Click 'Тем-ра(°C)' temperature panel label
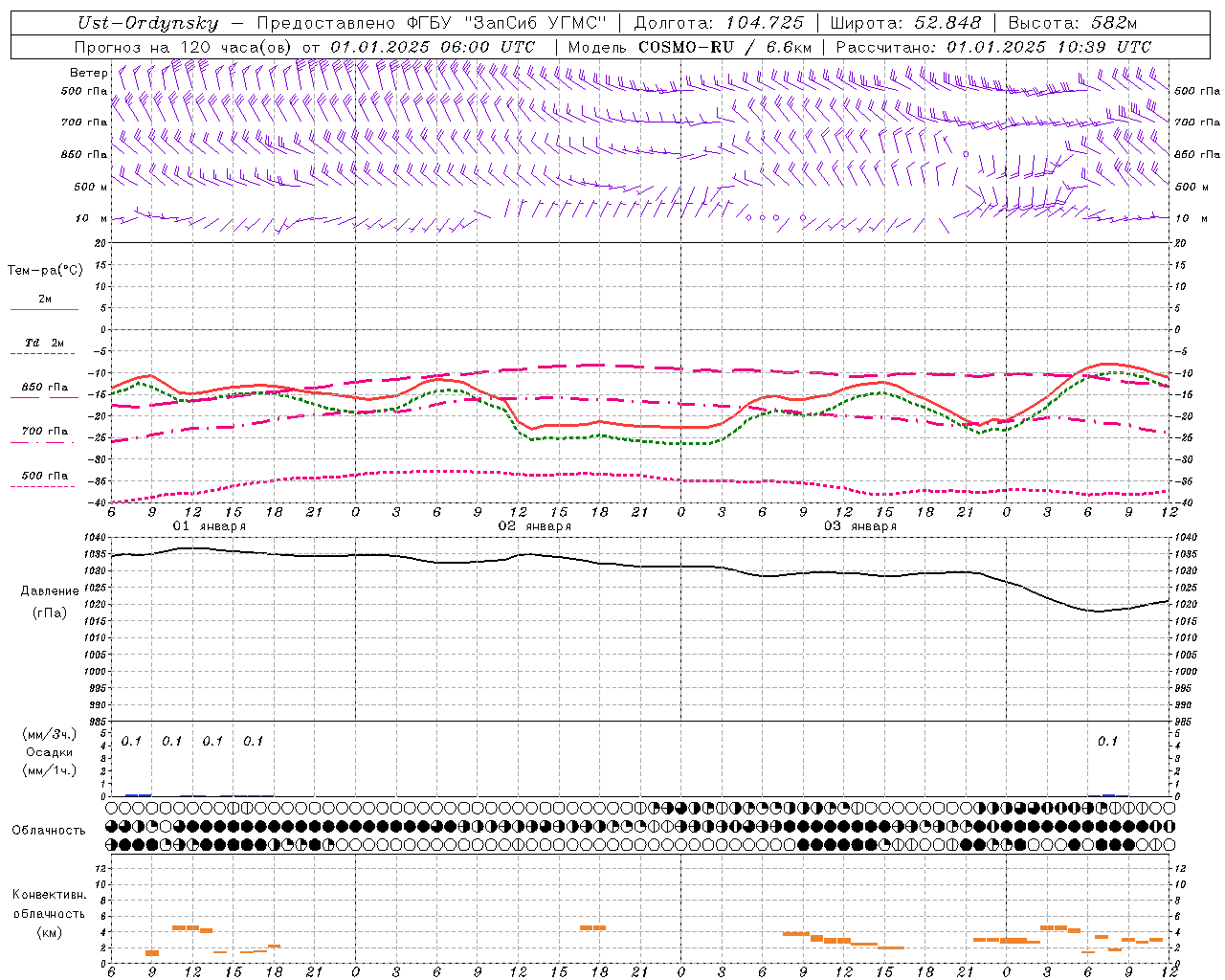Viewport: 1225px width, 980px height. (x=45, y=271)
